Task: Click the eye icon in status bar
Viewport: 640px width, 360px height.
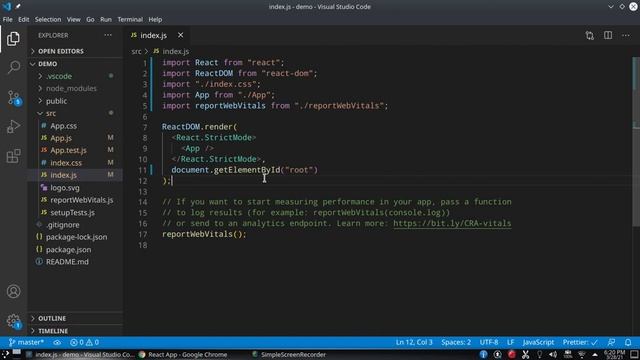Action: click(57, 342)
